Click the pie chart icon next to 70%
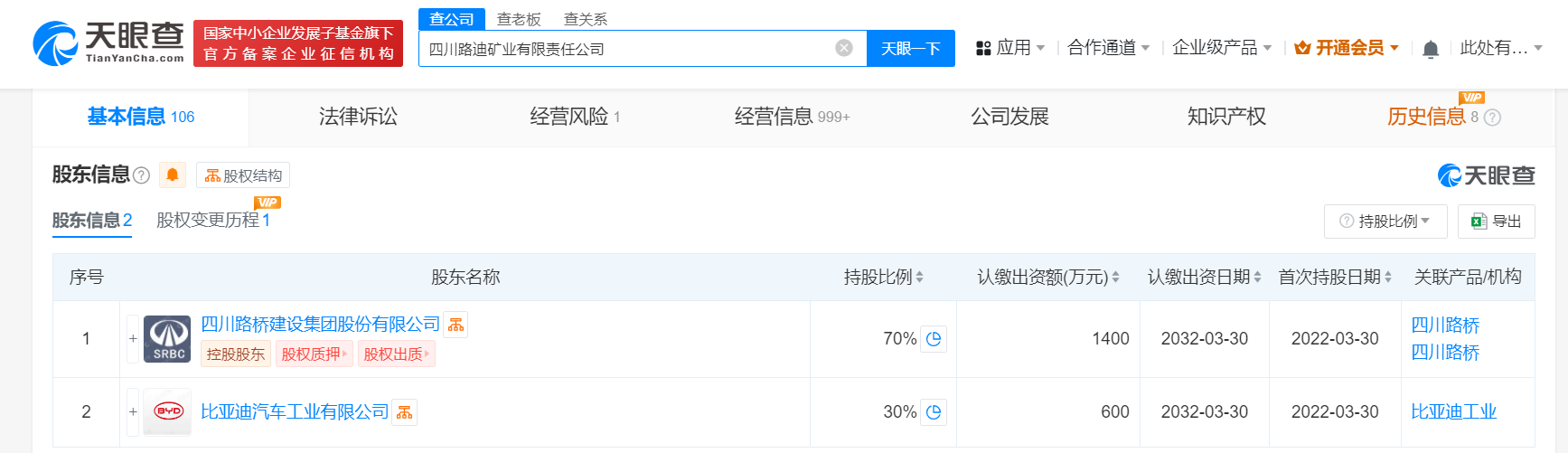The image size is (1568, 453). pyautogui.click(x=934, y=339)
